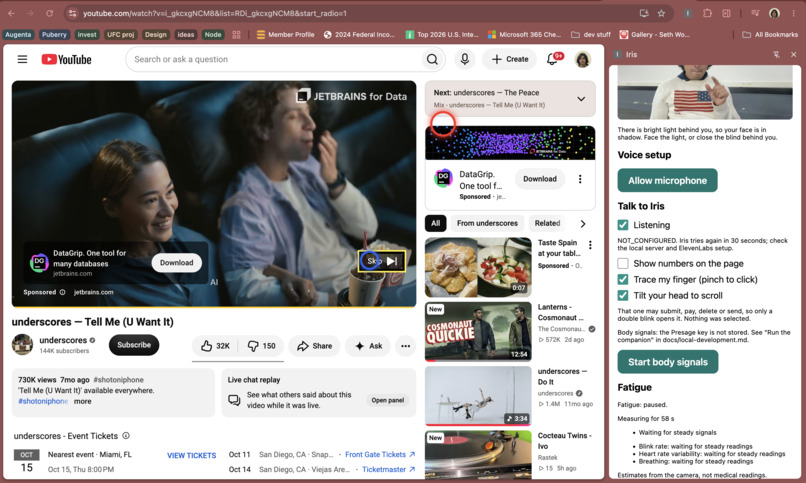Open the All Bookmarks folder
This screenshot has height=483, width=806.
[770, 34]
